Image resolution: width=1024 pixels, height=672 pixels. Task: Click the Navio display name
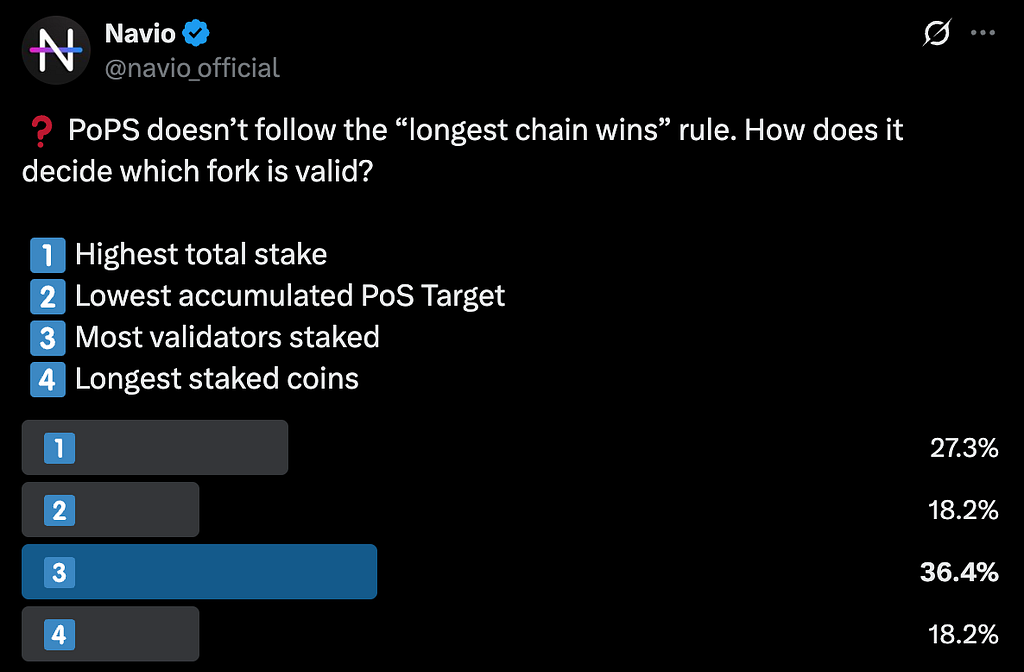pyautogui.click(x=140, y=33)
